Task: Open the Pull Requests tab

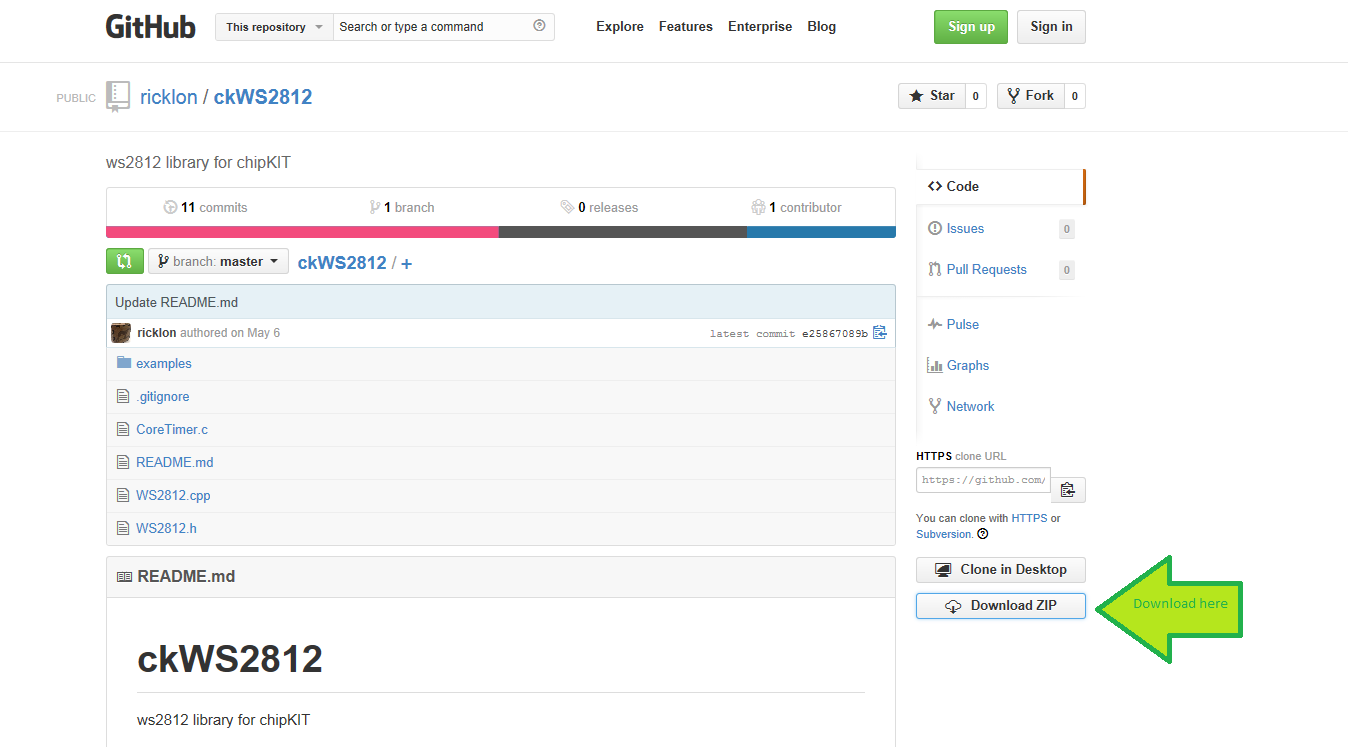Action: 977,270
